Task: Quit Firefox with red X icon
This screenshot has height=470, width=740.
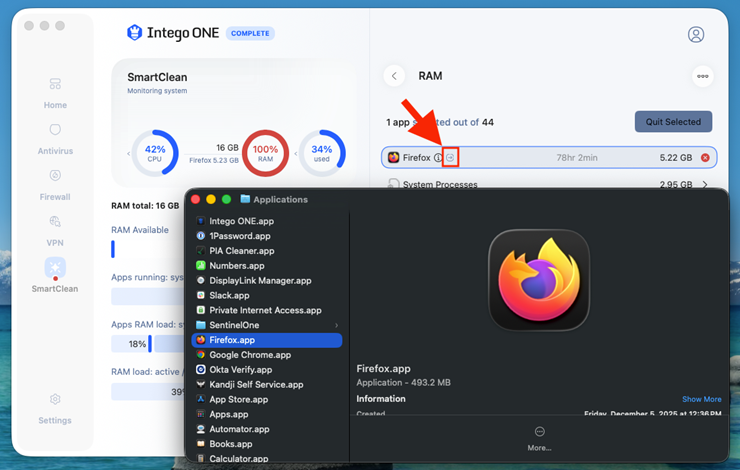Action: tap(705, 158)
